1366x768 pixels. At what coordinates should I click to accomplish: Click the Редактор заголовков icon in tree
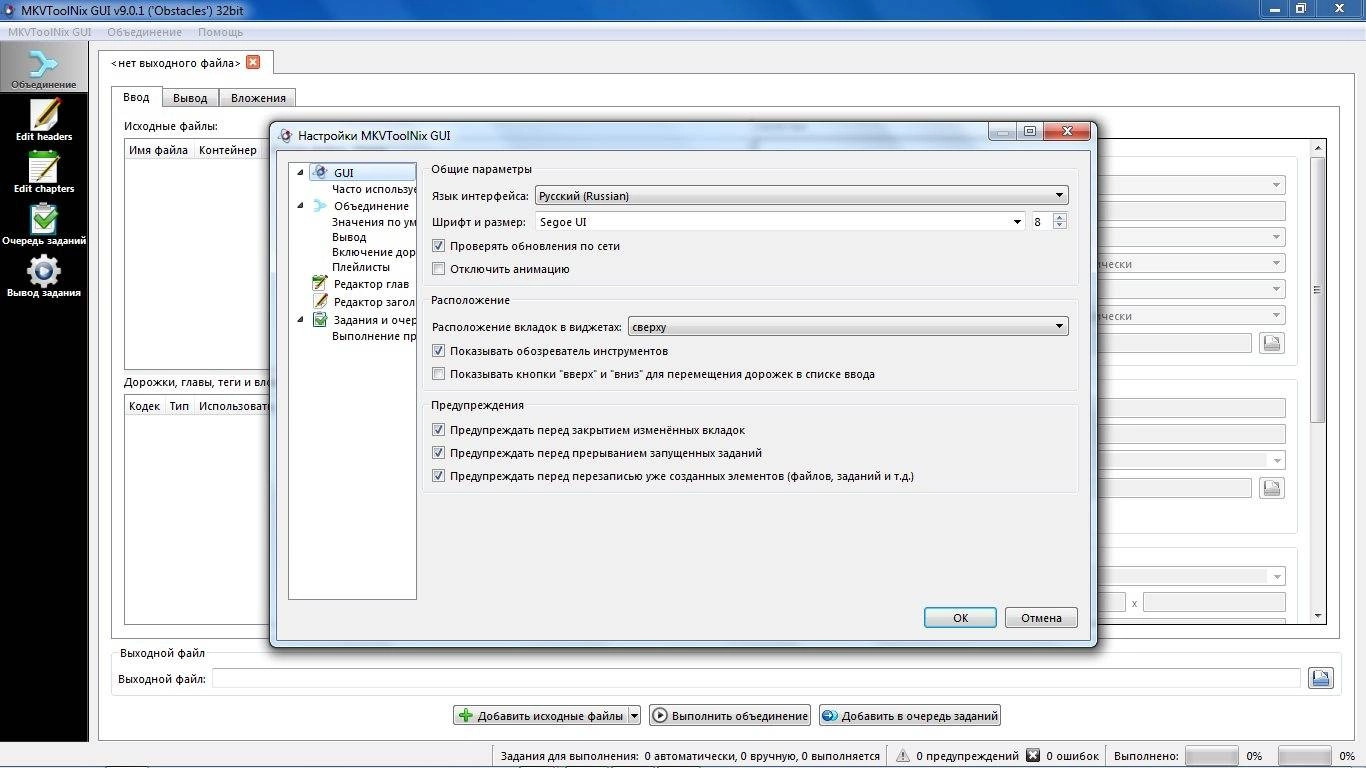[x=320, y=301]
